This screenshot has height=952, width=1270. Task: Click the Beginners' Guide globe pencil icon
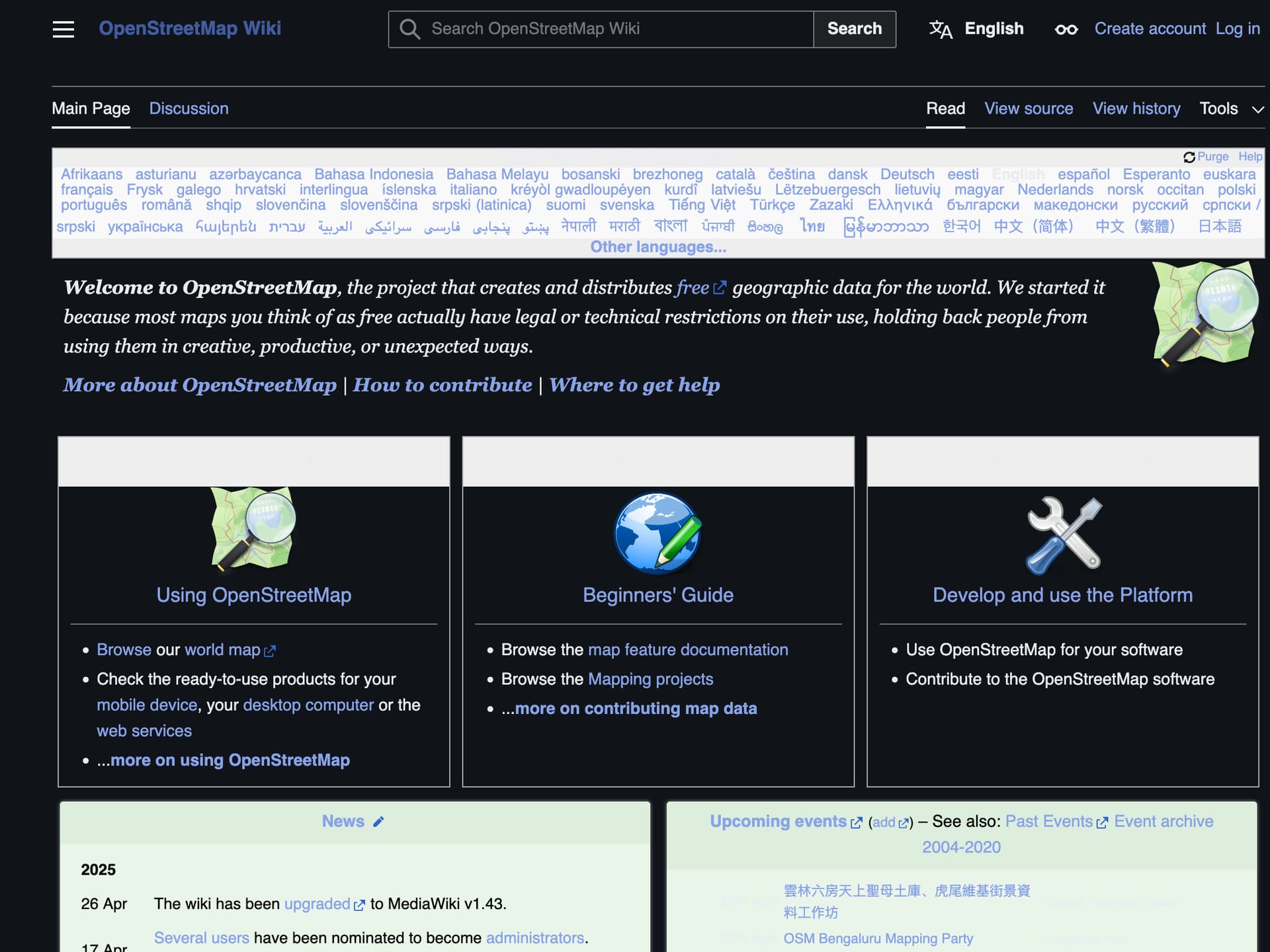point(658,532)
